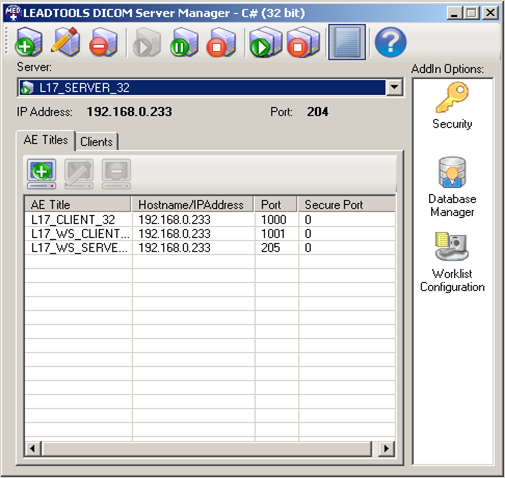This screenshot has height=478, width=505.
Task: Click the disabled Edit AE Title icon
Action: (79, 174)
